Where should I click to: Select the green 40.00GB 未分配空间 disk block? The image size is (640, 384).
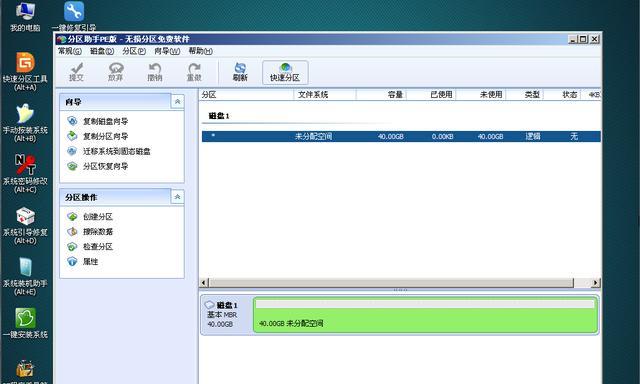(425, 315)
